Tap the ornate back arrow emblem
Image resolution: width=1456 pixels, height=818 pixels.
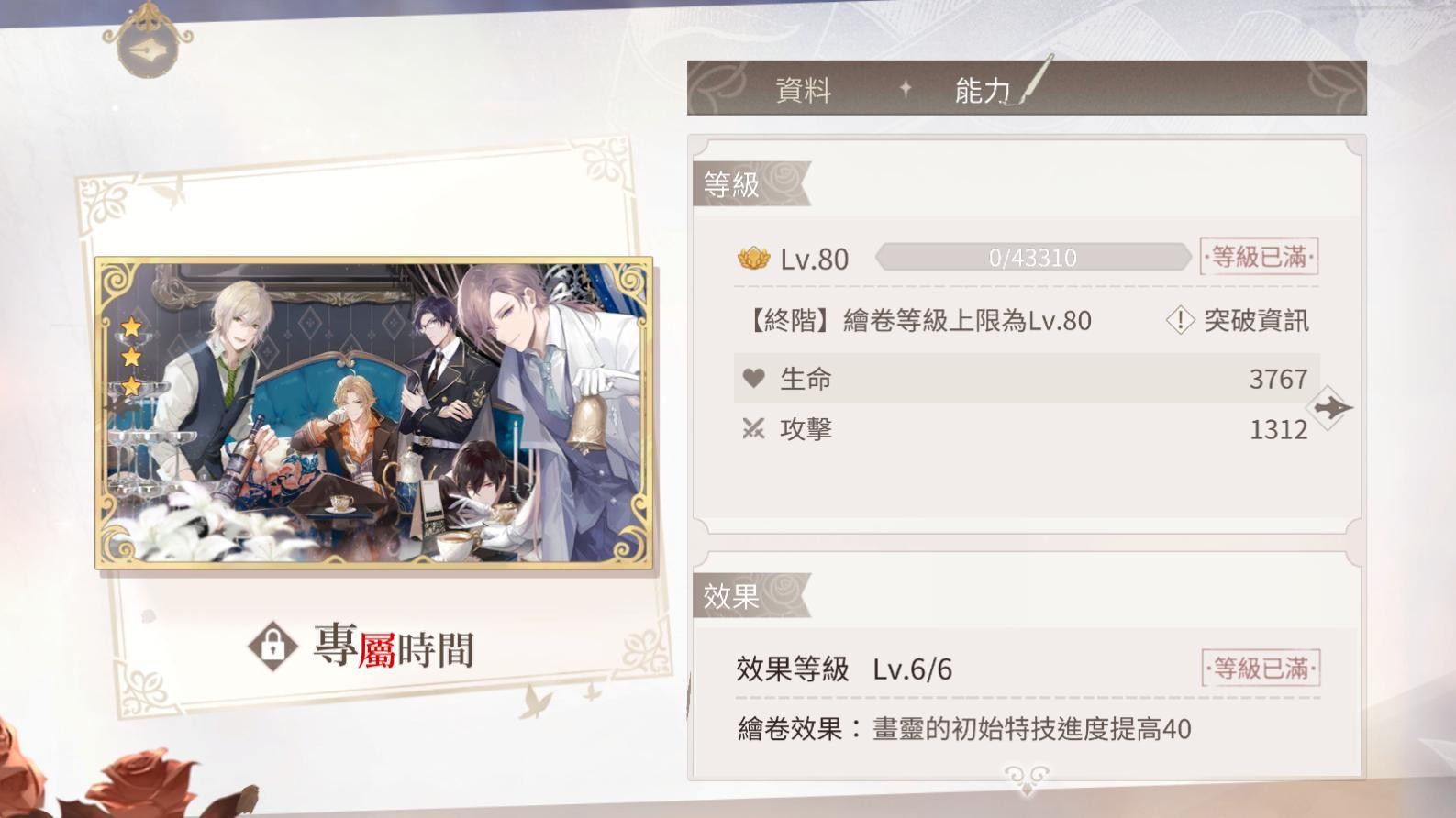pos(148,41)
